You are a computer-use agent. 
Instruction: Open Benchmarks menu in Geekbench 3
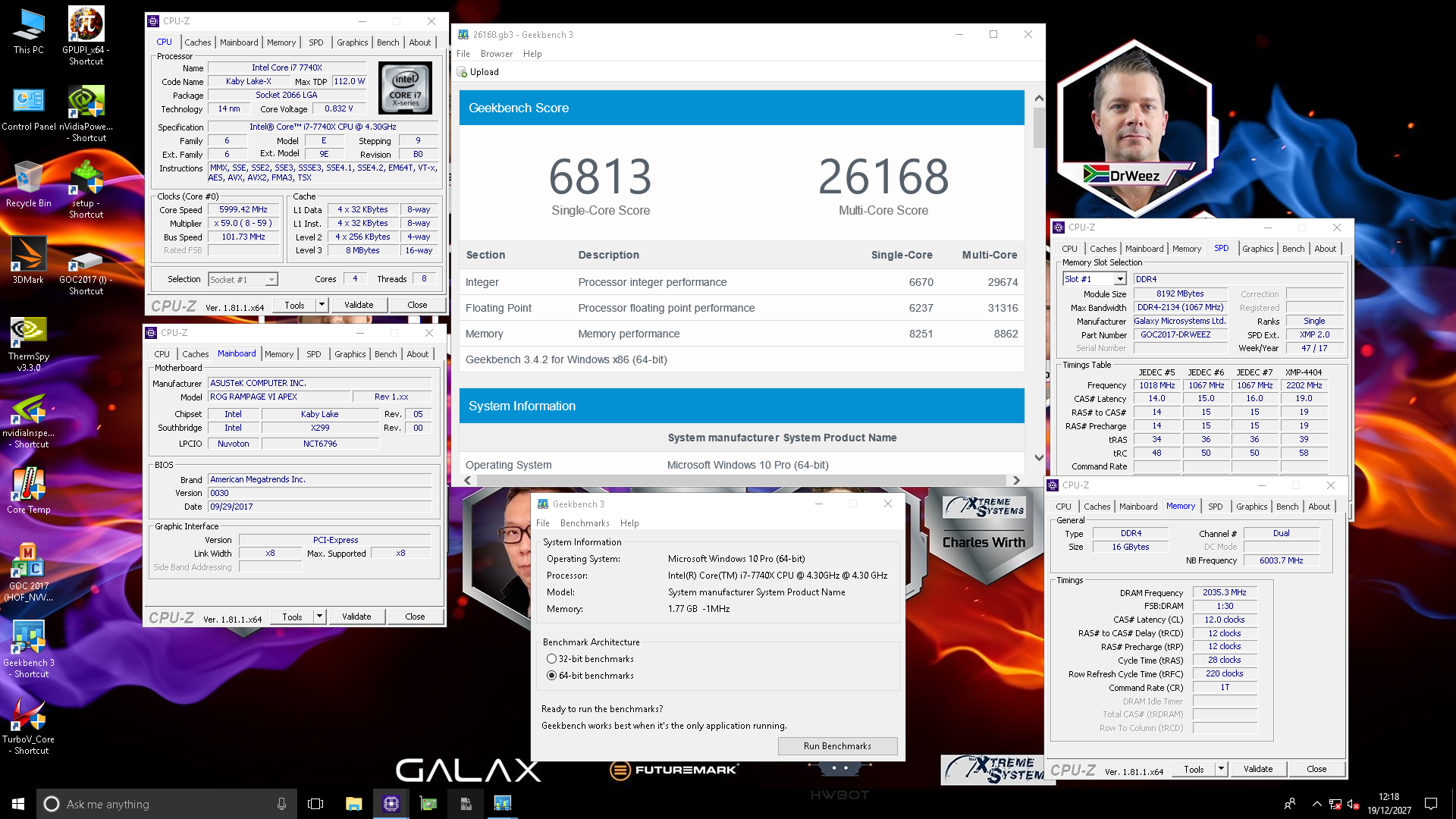(585, 523)
